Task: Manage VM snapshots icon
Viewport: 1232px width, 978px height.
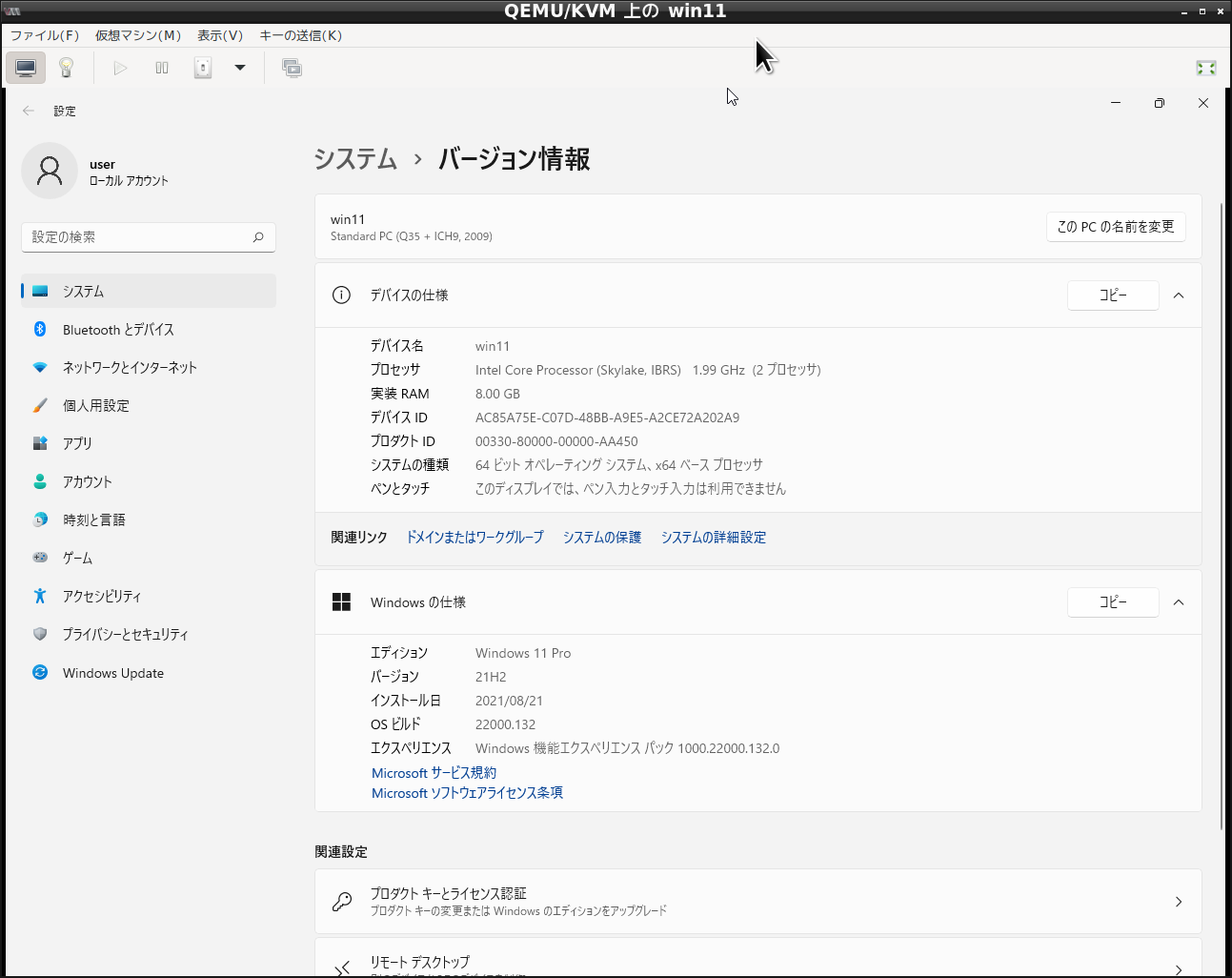Action: [x=292, y=68]
